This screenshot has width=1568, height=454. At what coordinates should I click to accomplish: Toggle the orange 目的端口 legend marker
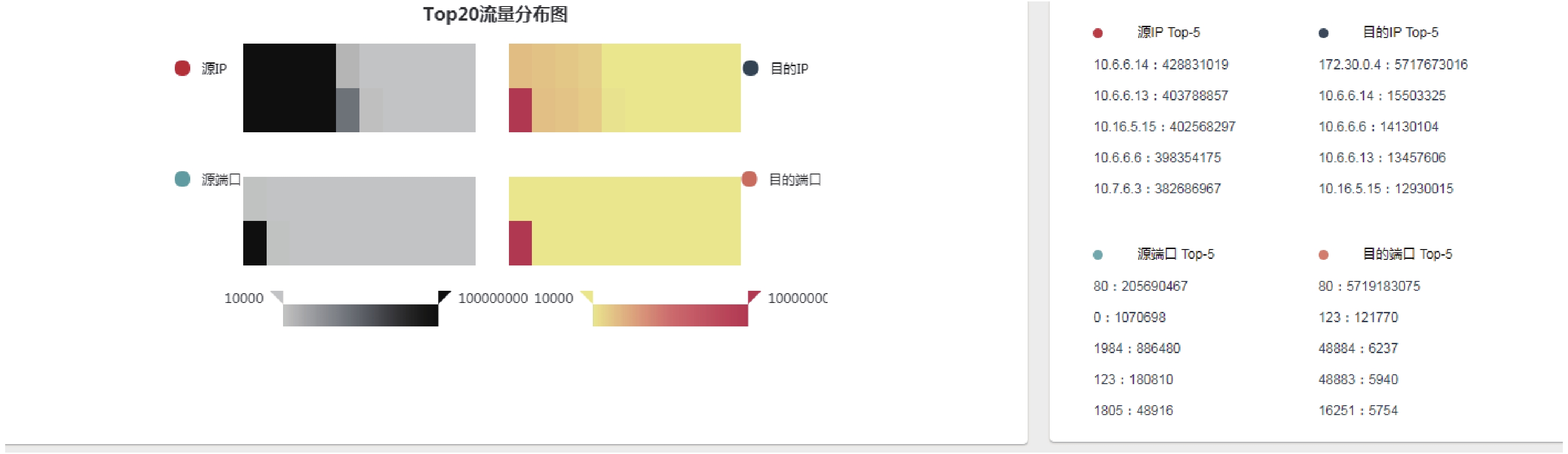(749, 179)
